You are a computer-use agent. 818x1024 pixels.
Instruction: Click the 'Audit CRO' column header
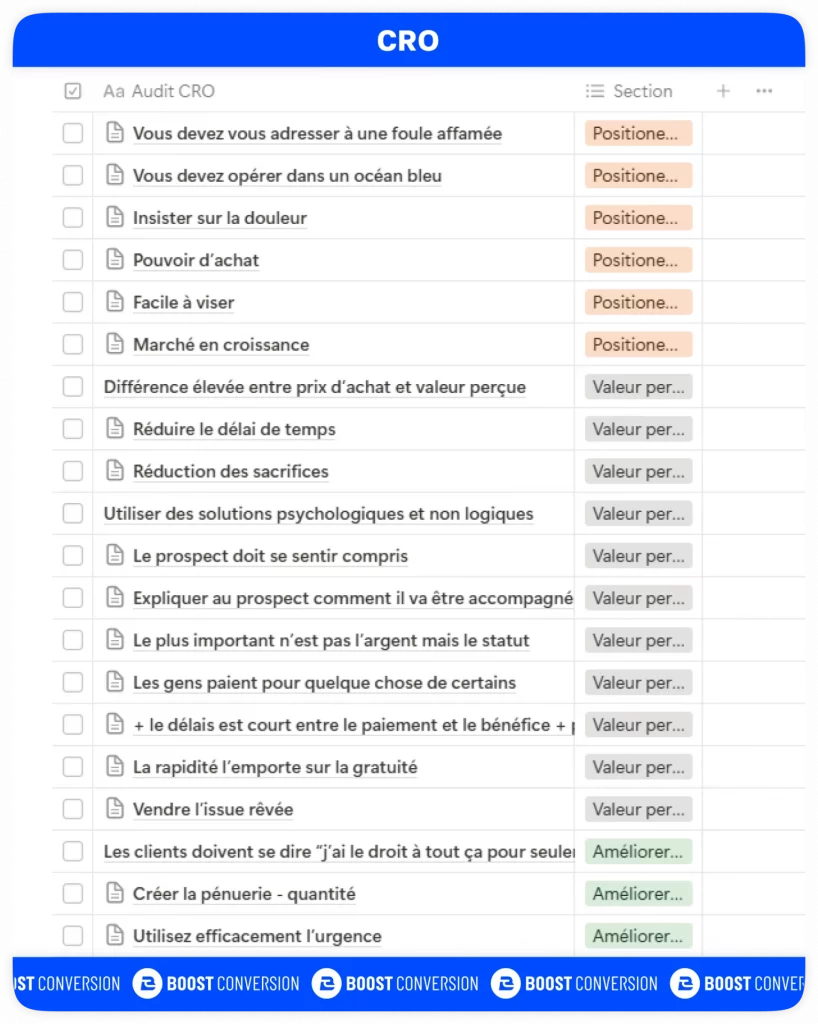[170, 91]
